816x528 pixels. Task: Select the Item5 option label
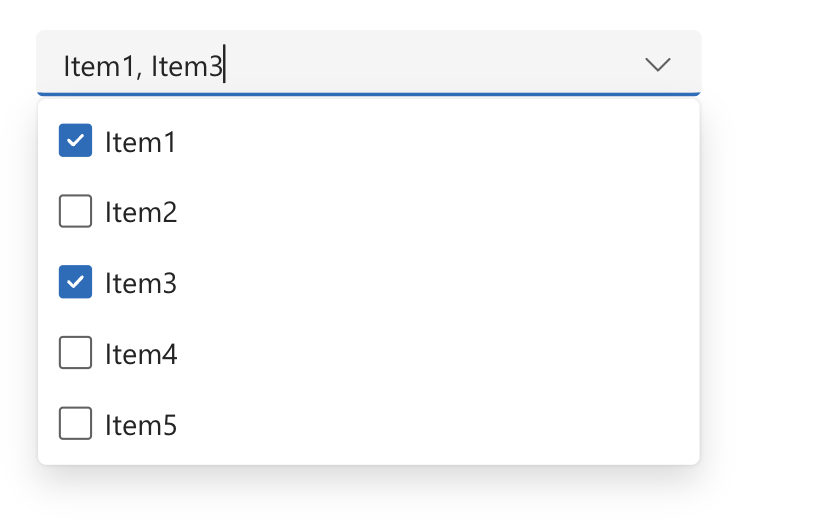(140, 425)
